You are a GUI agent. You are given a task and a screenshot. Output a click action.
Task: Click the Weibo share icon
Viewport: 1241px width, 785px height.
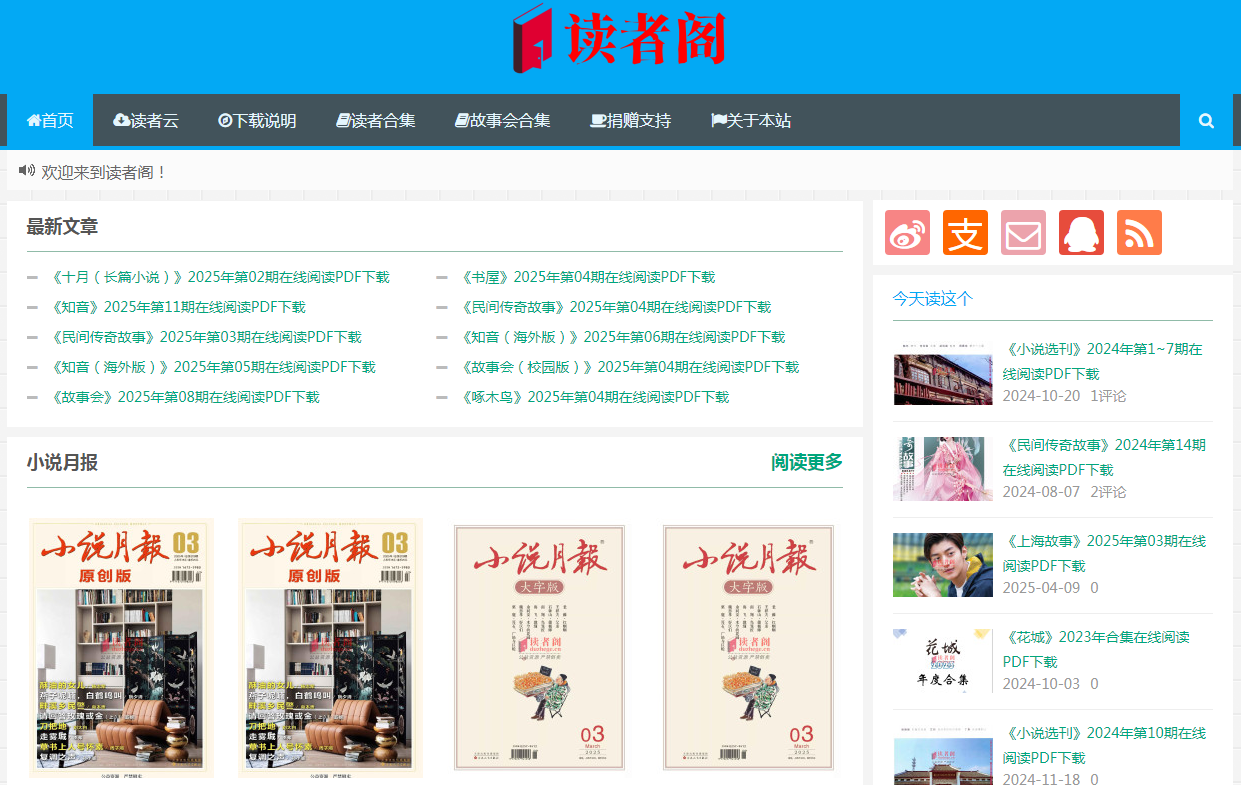907,233
